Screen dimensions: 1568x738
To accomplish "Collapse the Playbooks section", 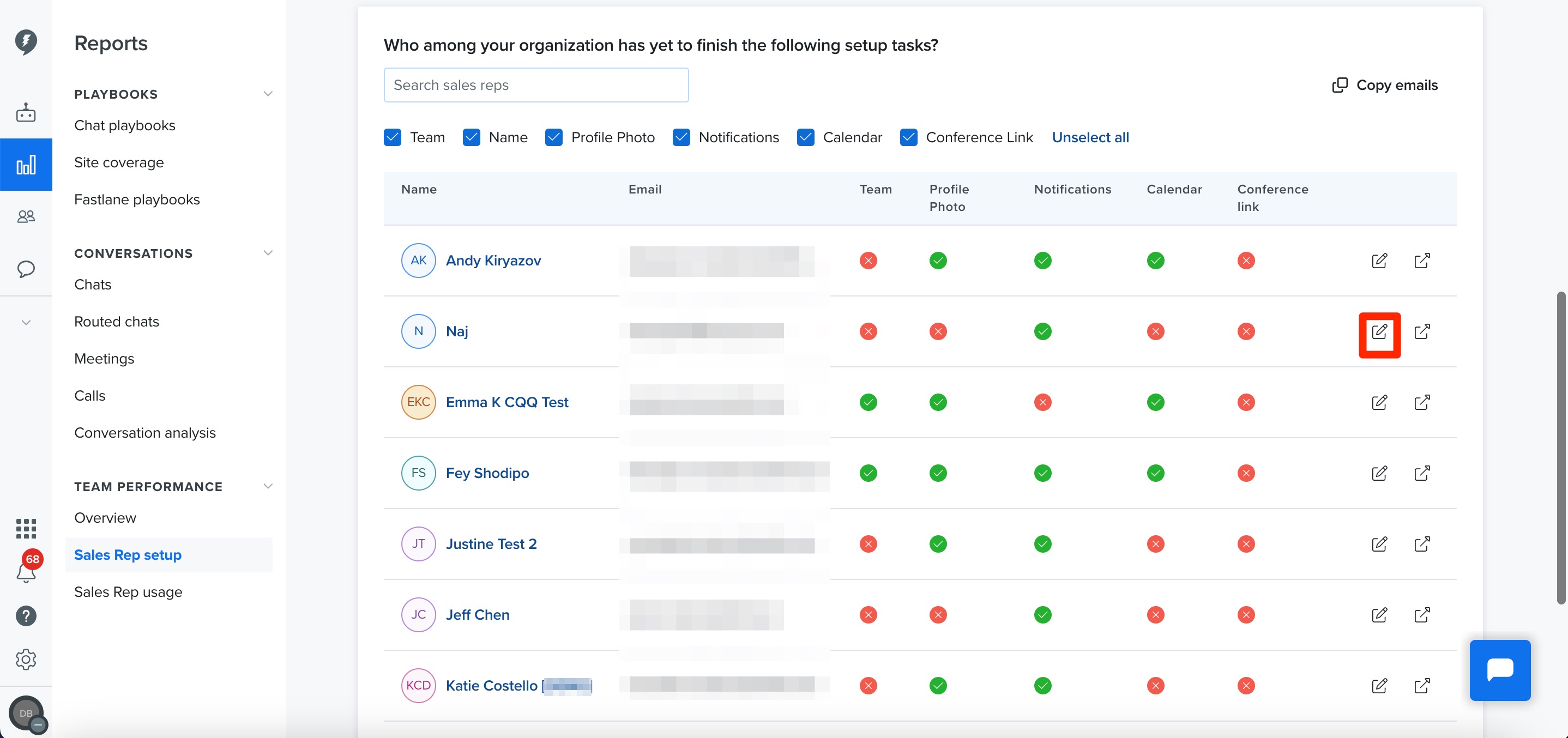I will pyautogui.click(x=267, y=94).
